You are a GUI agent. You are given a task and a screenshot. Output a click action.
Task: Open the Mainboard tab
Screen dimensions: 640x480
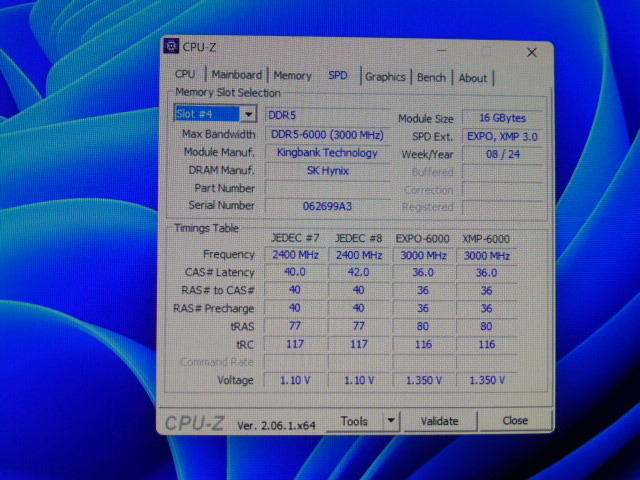[x=236, y=75]
